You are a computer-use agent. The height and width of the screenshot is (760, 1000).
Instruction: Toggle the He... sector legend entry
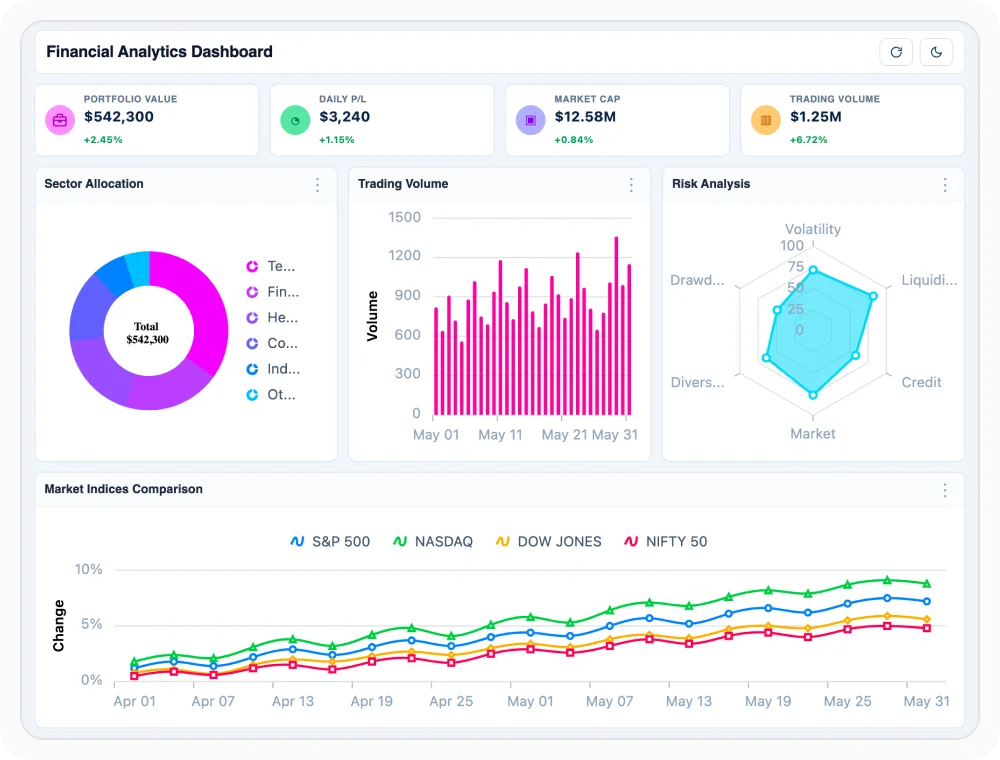coord(272,318)
